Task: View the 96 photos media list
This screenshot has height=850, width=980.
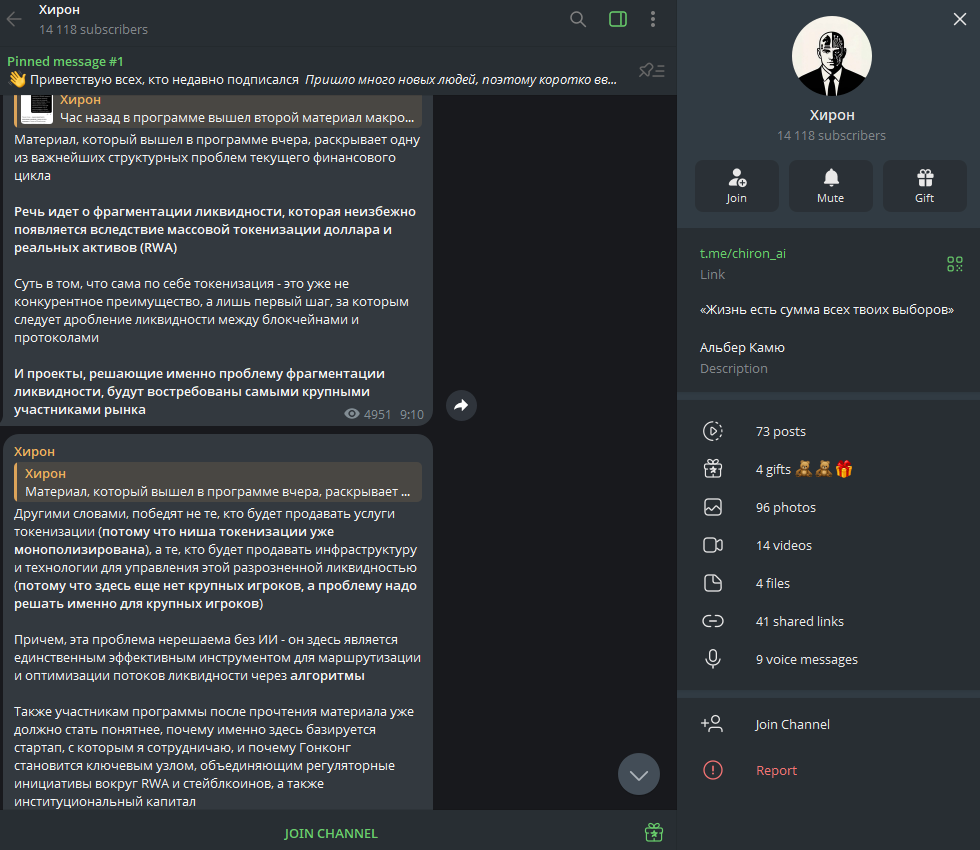Action: tap(828, 508)
